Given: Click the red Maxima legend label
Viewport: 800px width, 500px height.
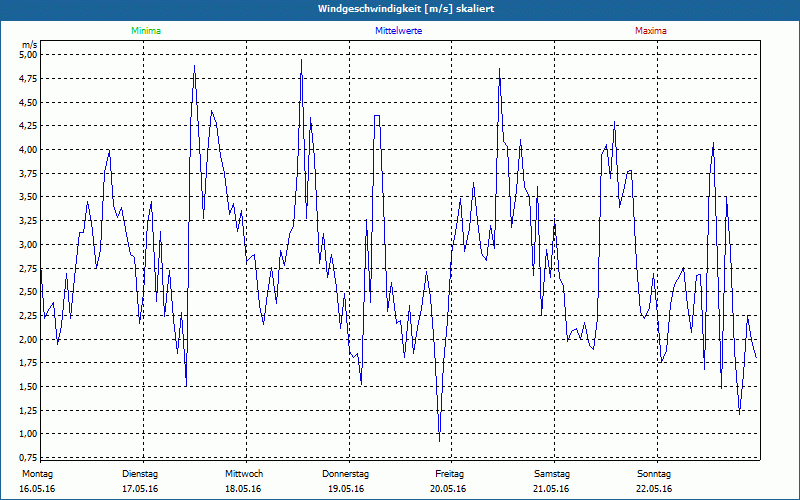Looking at the screenshot, I should coord(651,31).
